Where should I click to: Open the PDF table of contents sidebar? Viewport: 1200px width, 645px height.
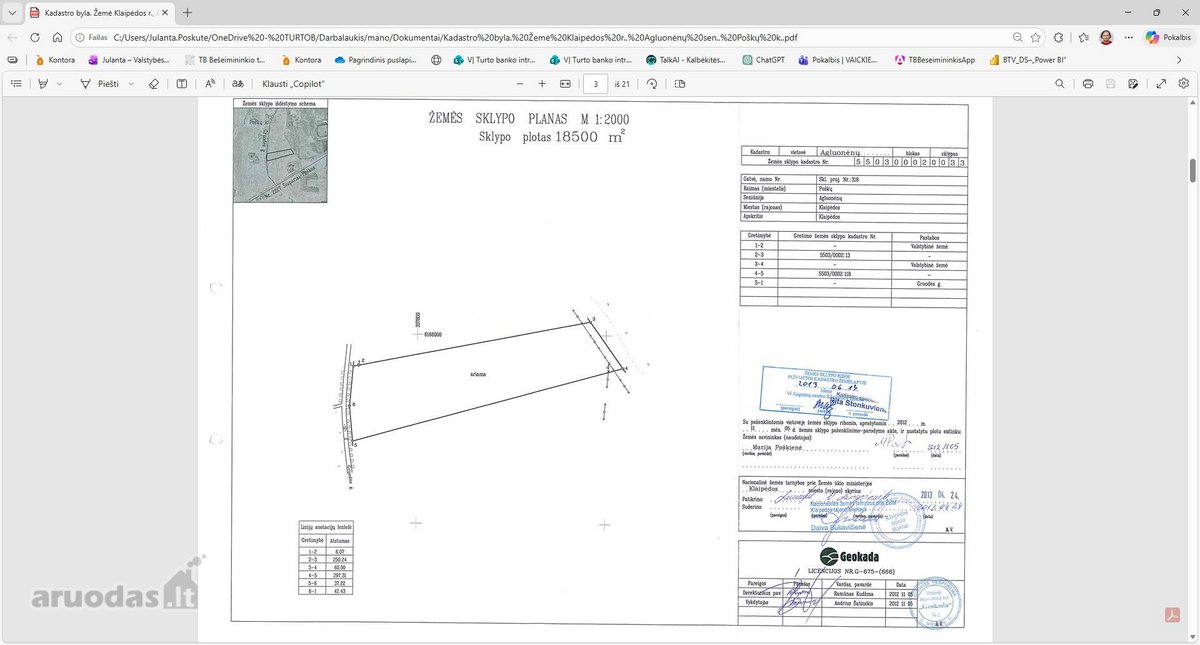tap(15, 84)
